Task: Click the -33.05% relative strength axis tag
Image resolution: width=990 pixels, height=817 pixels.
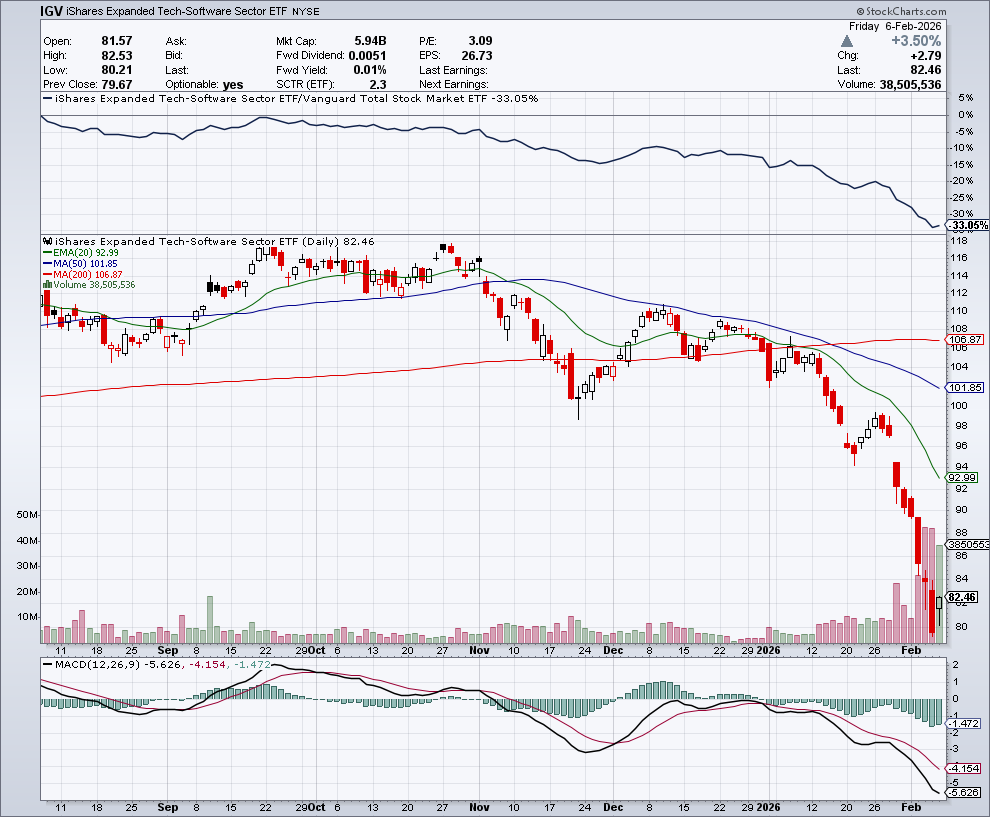Action: pos(969,225)
